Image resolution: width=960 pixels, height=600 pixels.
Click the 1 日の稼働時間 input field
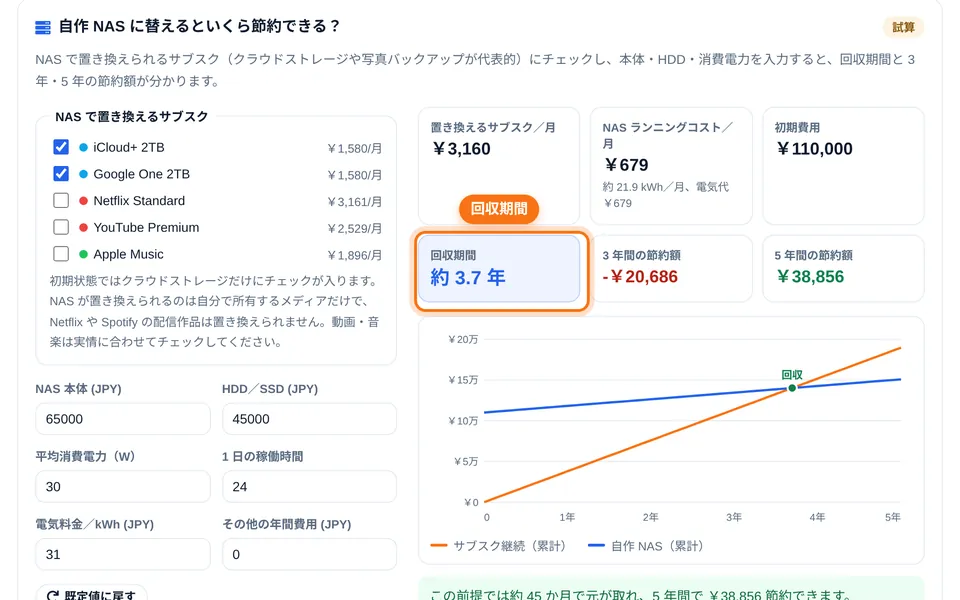click(309, 487)
